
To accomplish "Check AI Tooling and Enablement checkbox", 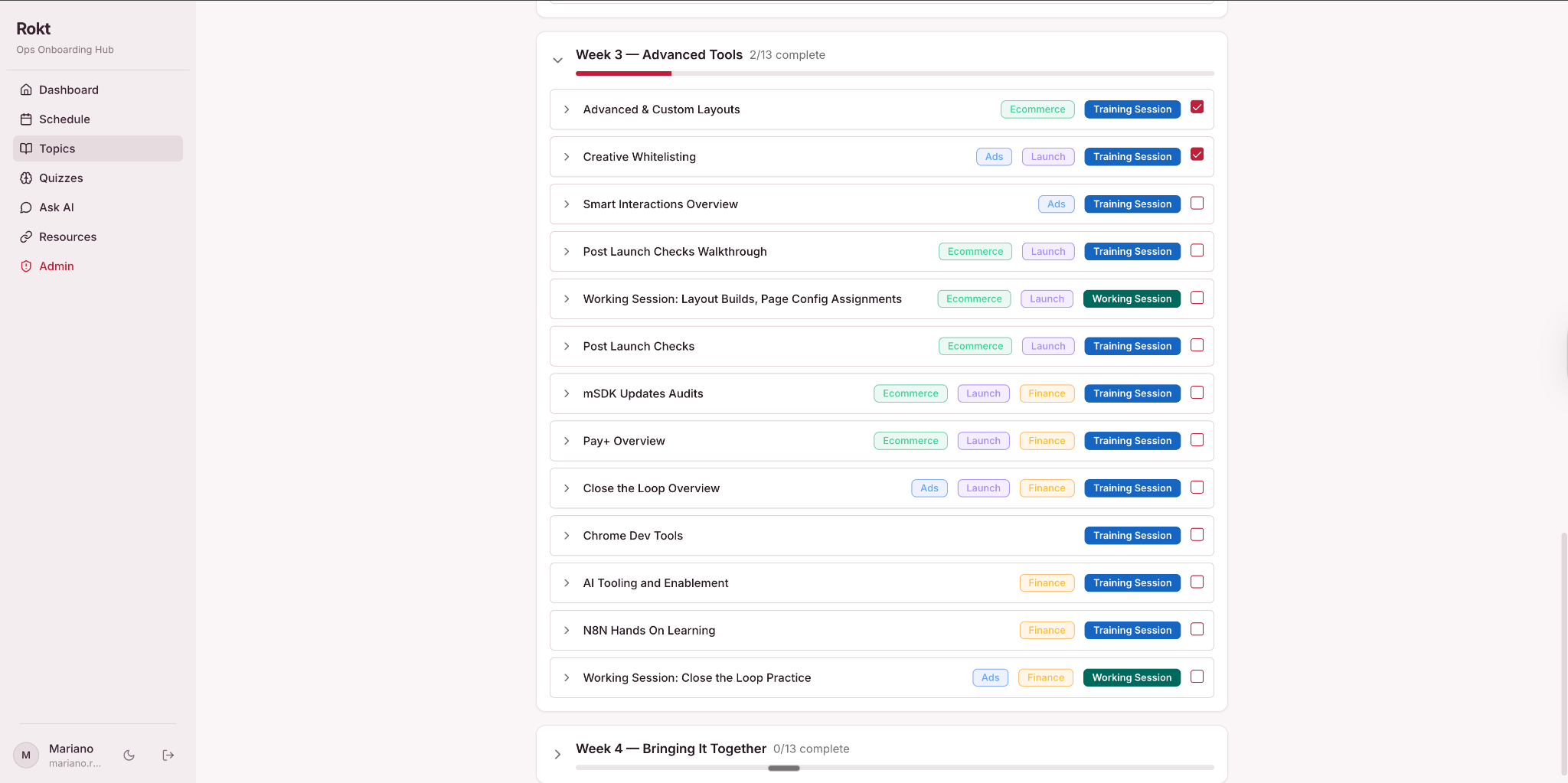I will [1197, 582].
